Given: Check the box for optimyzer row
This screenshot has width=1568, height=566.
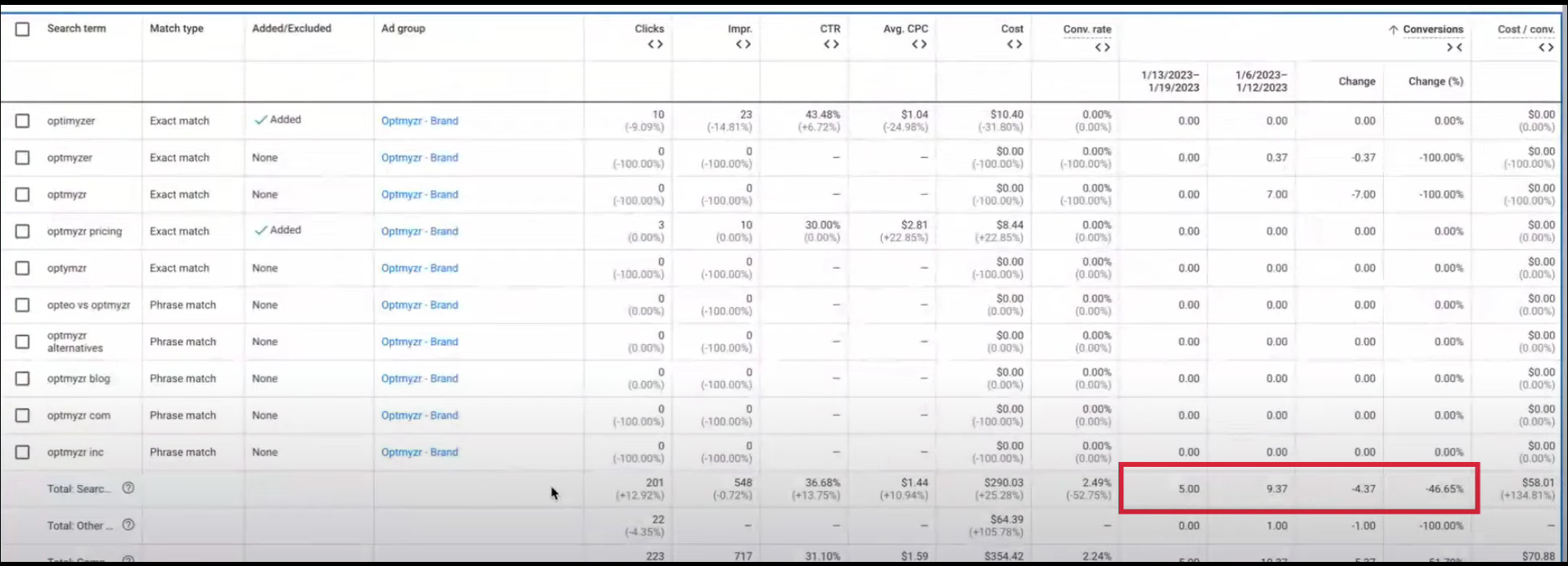Looking at the screenshot, I should (22, 120).
